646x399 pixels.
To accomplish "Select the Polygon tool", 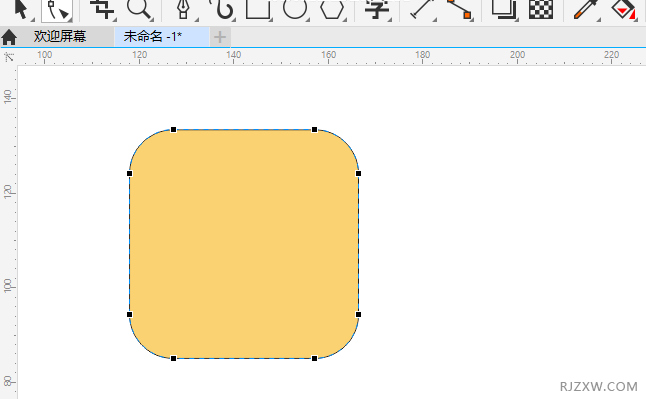I will [x=332, y=9].
